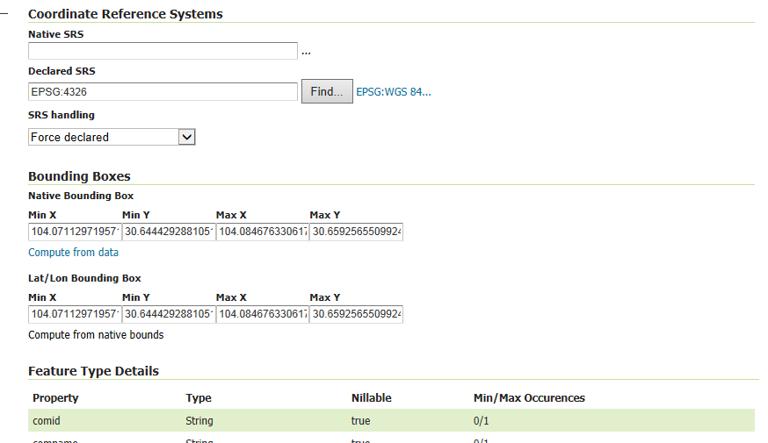This screenshot has height=443, width=768.
Task: Focus the Lat/Lon Bounding Box Max Y field
Action: [x=356, y=314]
